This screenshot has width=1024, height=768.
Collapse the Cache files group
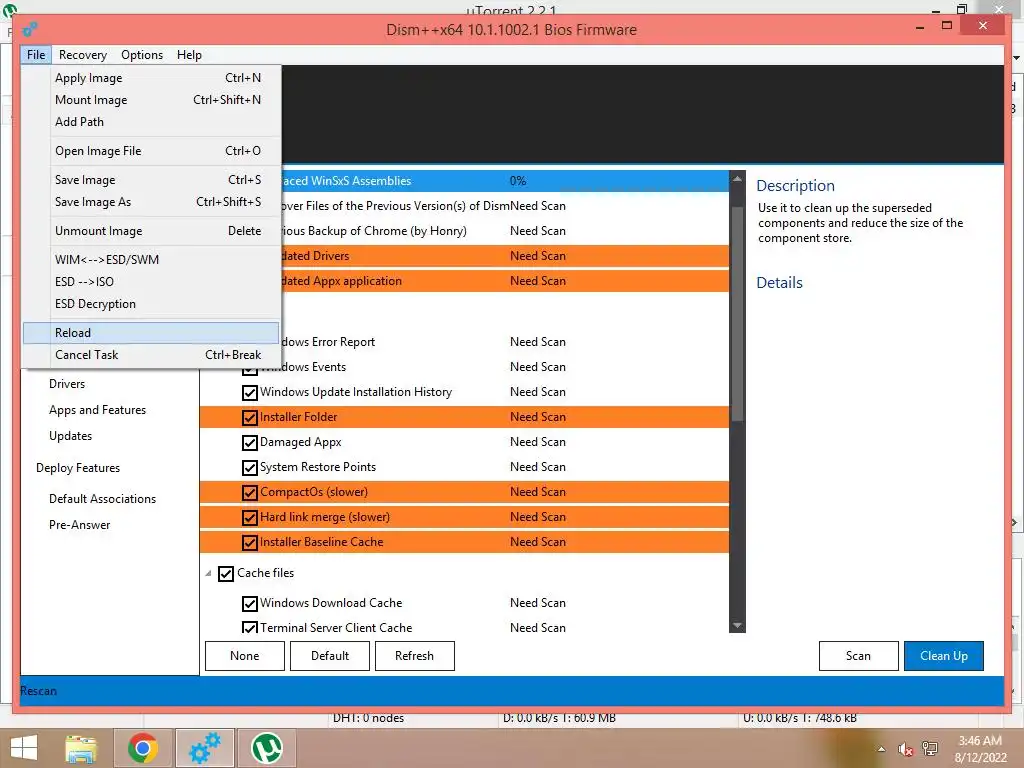pyautogui.click(x=208, y=573)
